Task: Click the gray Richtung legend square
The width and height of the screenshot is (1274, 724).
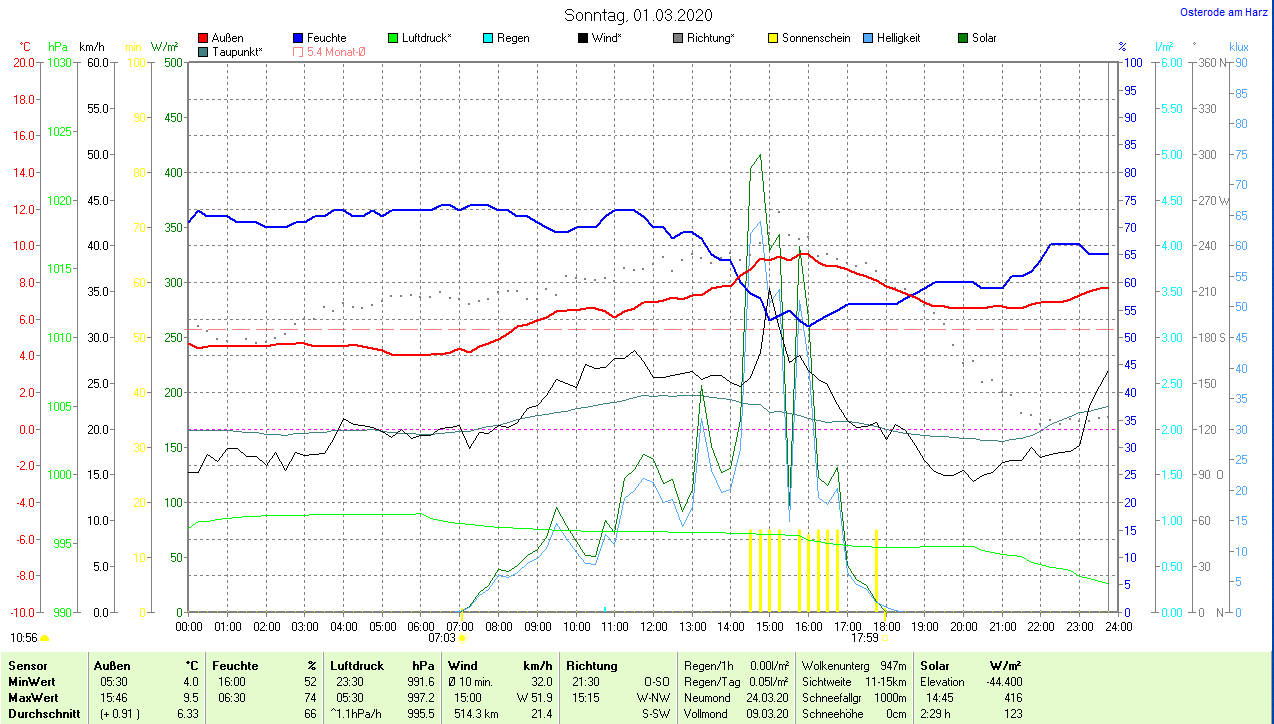Action: coord(678,38)
